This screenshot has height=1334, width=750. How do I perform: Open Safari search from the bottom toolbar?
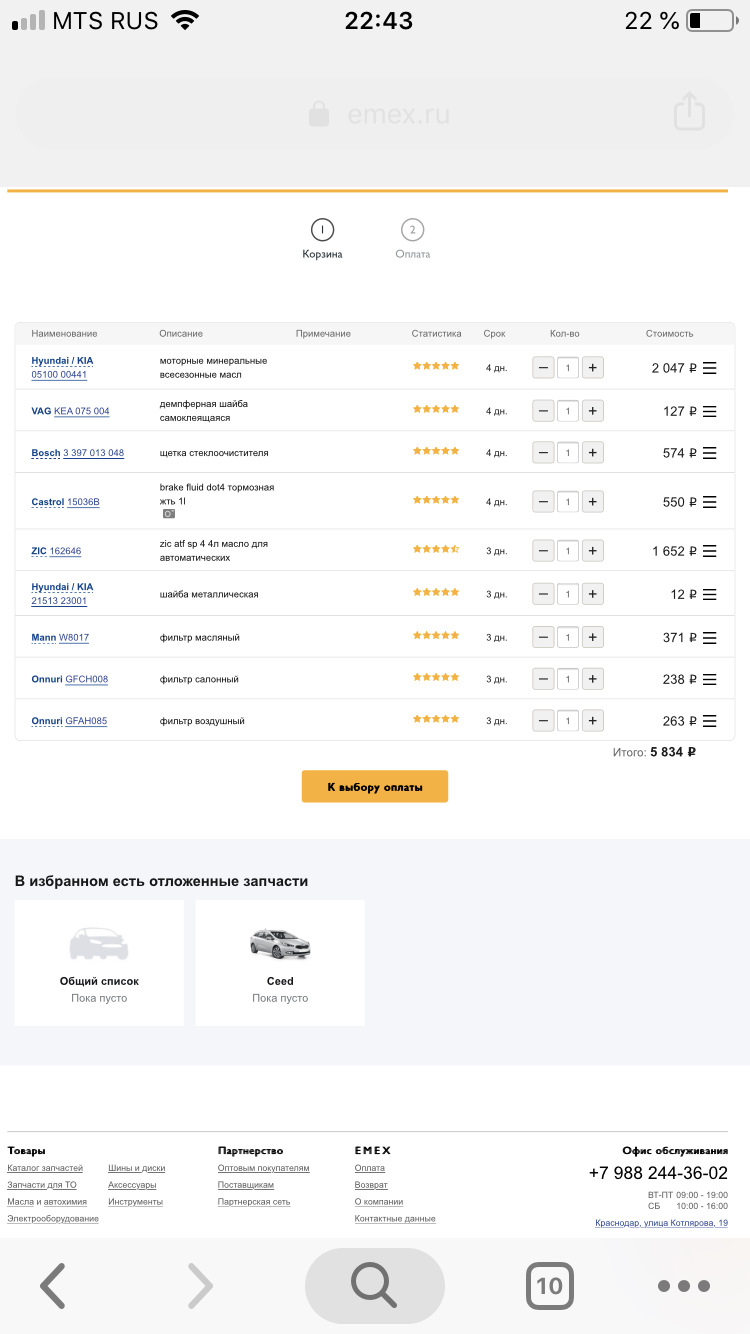pyautogui.click(x=374, y=1285)
